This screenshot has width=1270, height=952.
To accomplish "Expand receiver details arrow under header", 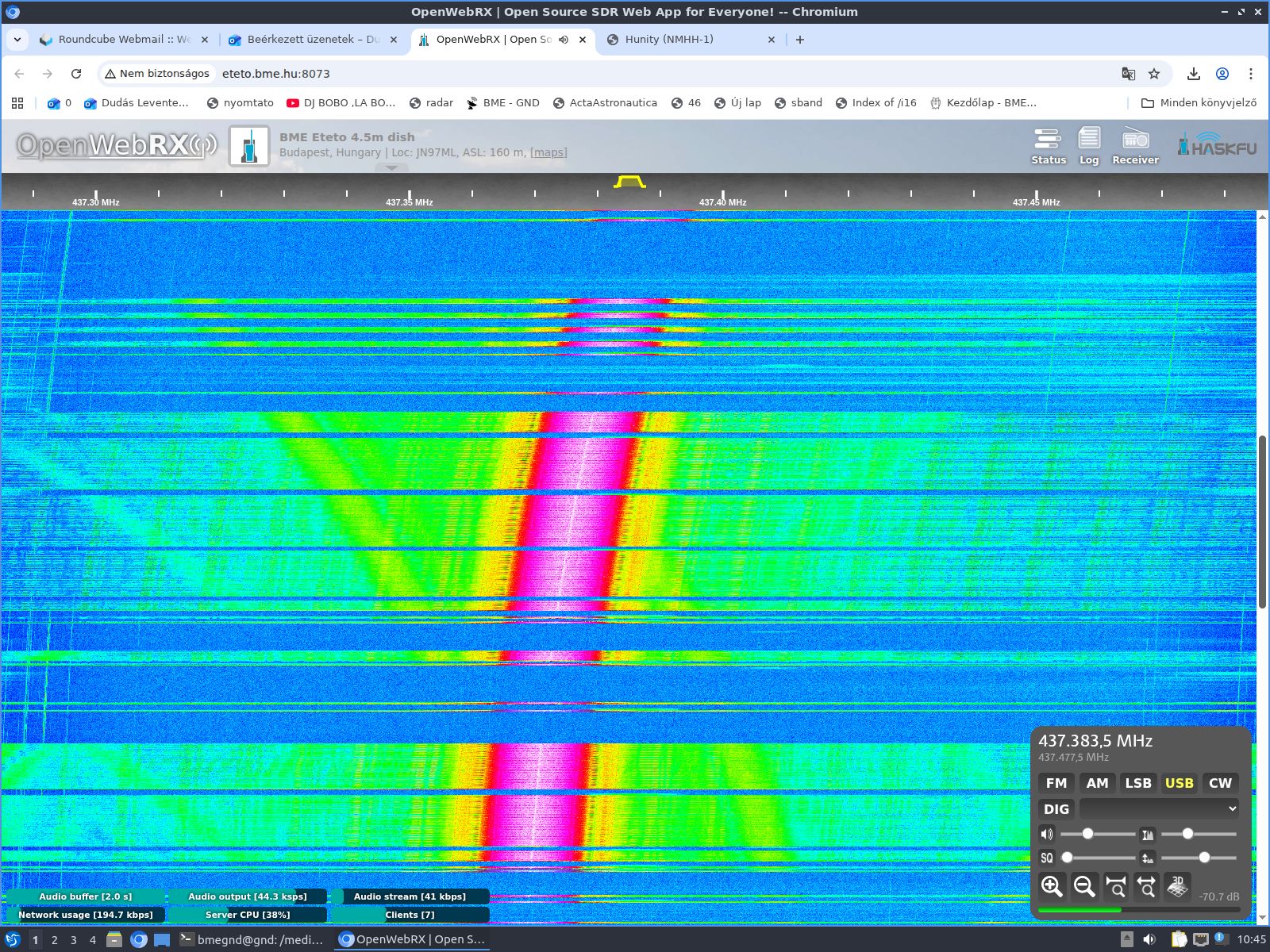I will pyautogui.click(x=391, y=168).
